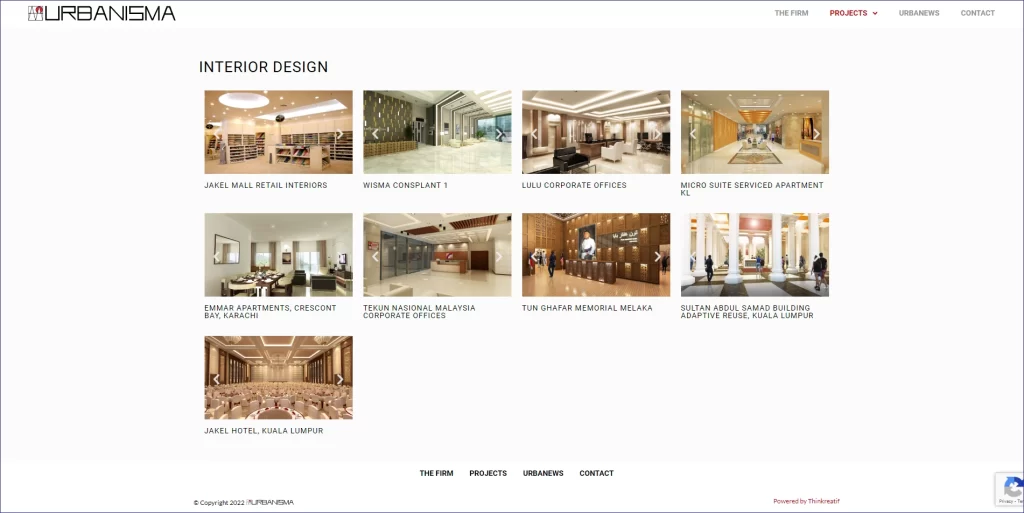Show next image on Jakel Mall Retail Interiors
Screen dimensions: 1024x513
(x=339, y=134)
